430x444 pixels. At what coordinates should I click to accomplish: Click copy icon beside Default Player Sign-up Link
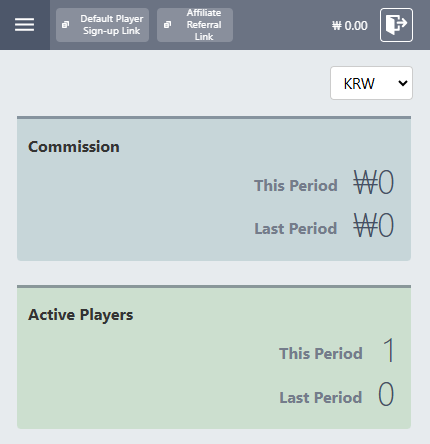click(x=66, y=25)
